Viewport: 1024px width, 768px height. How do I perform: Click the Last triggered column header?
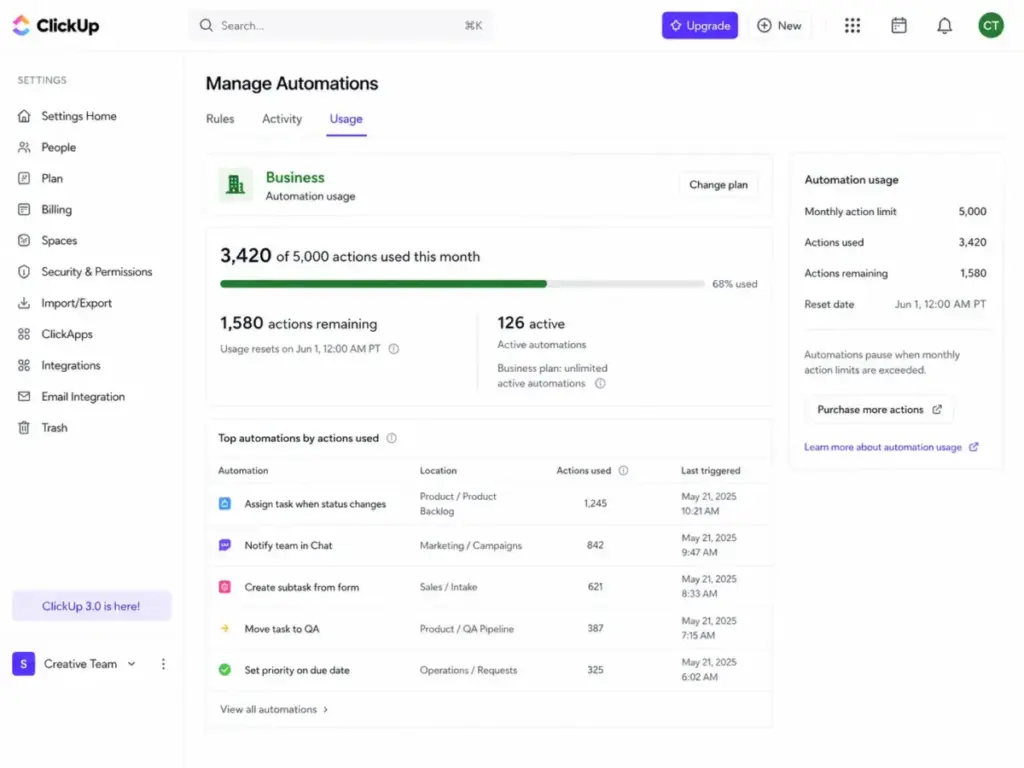711,470
